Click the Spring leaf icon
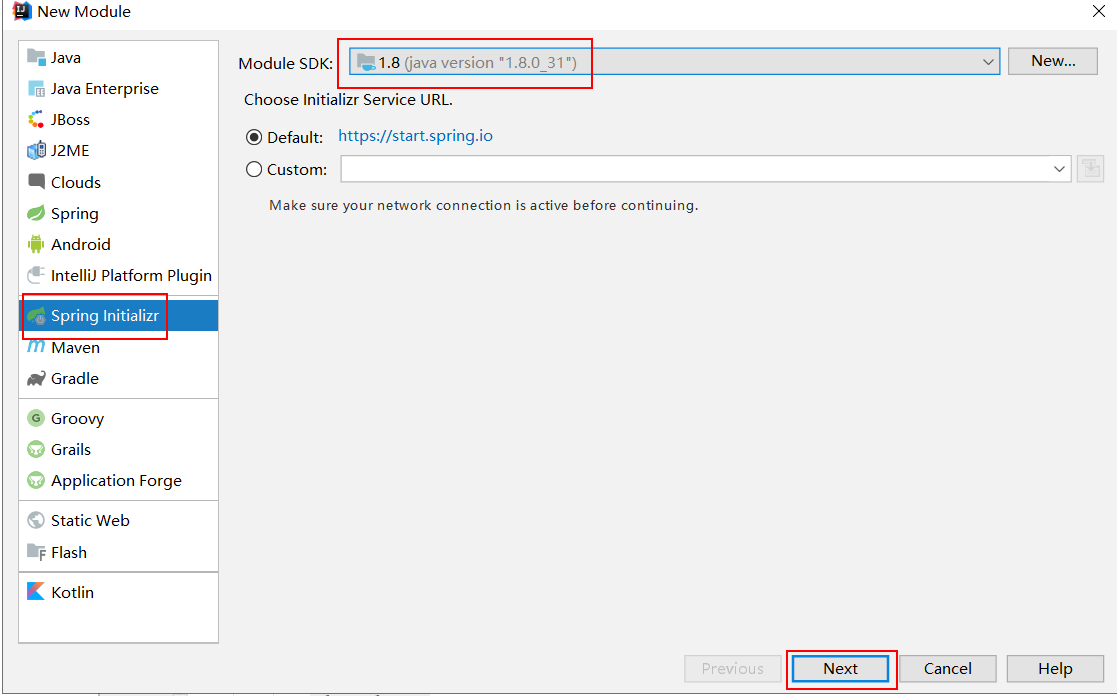1117x696 pixels. [x=36, y=213]
